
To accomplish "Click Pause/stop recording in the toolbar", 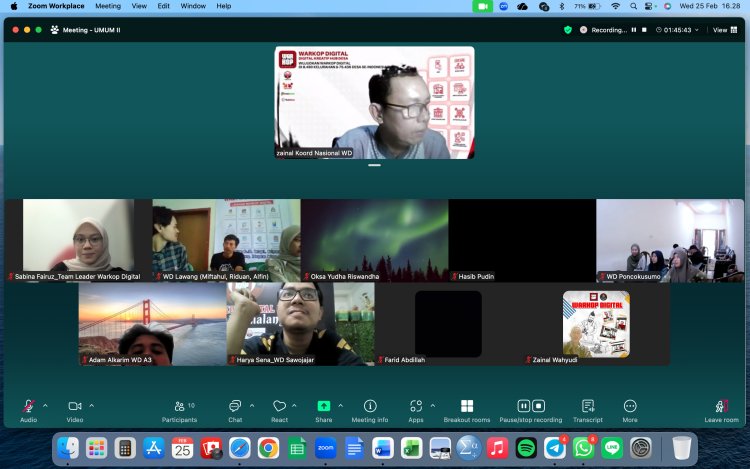I will click(531, 407).
